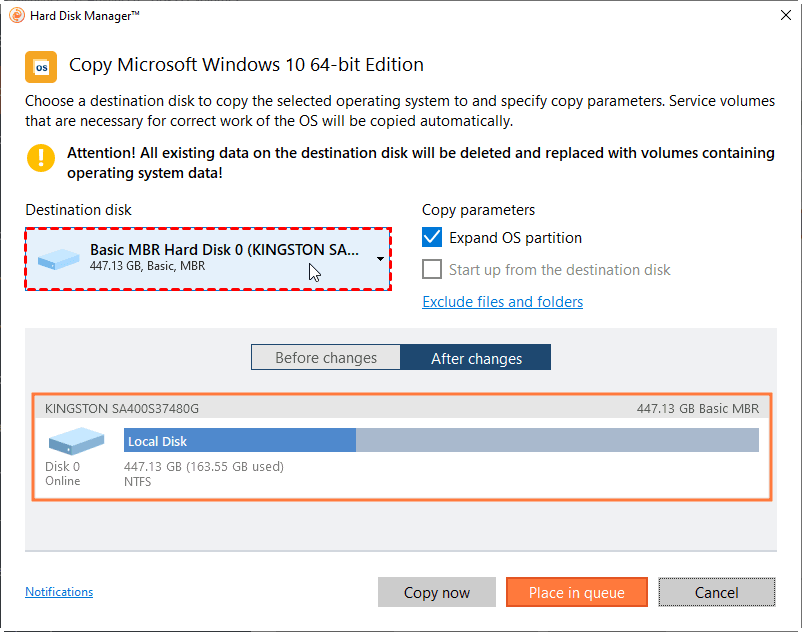The image size is (802, 632).
Task: Cancel the copy operation
Action: (x=716, y=592)
